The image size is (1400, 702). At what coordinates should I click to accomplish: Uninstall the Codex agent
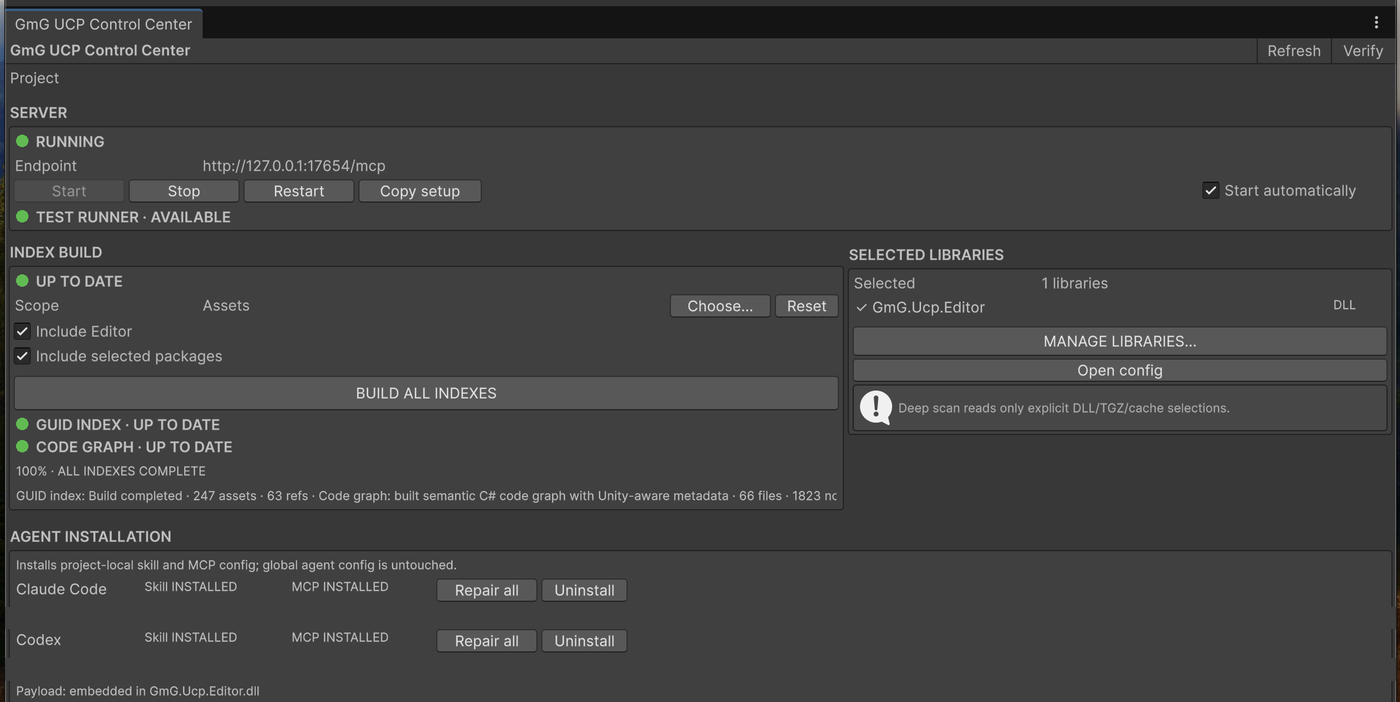(x=584, y=641)
